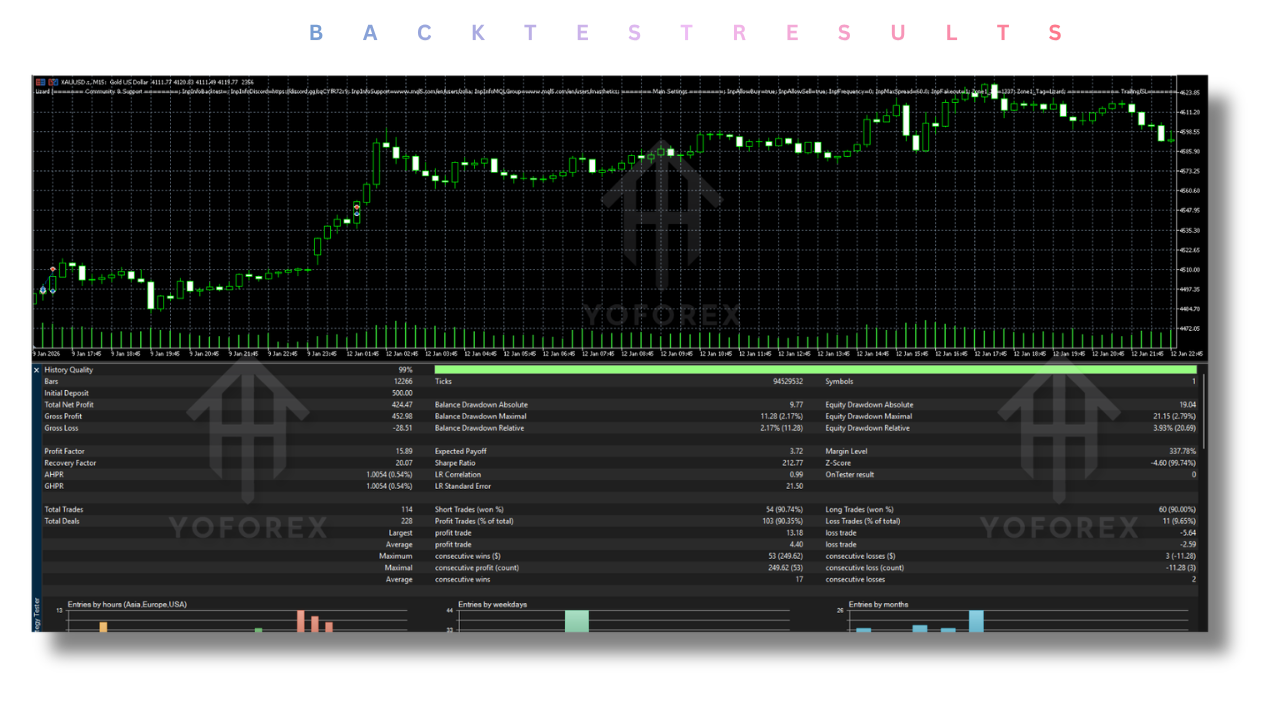
Task: Select average consecutive wins value 17
Action: [x=800, y=579]
